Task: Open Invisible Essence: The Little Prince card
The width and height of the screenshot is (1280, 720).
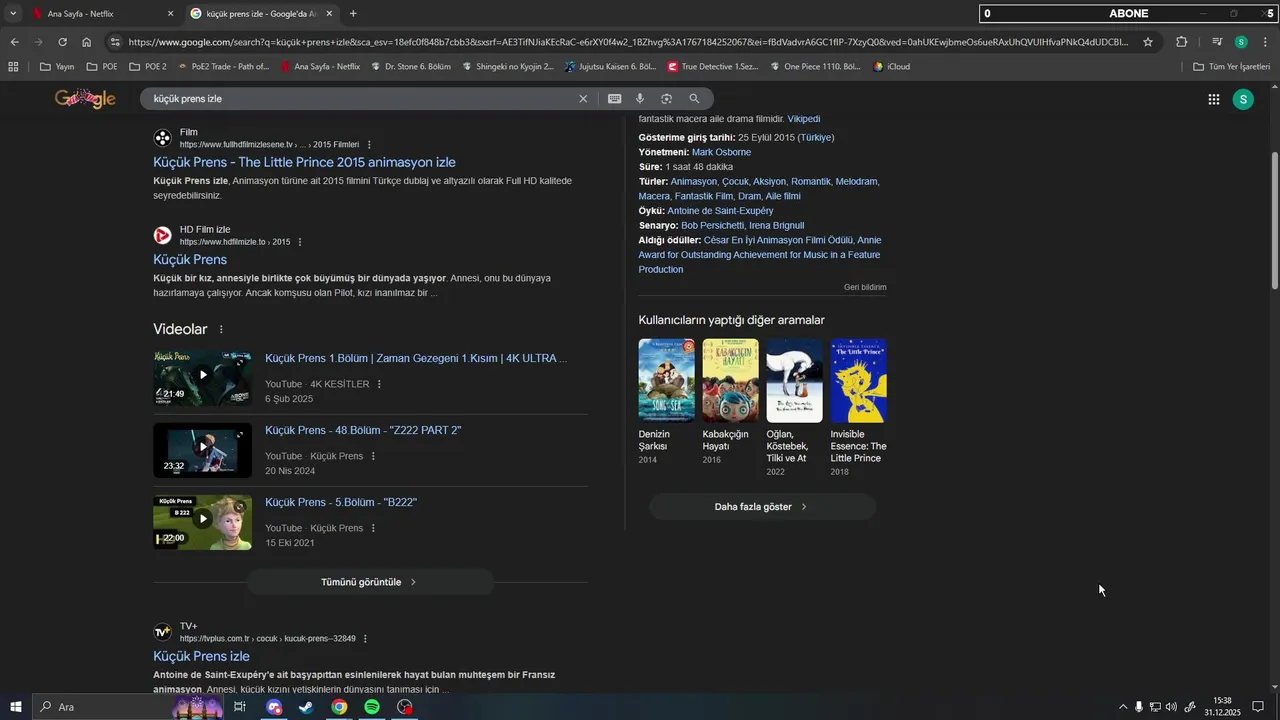Action: tap(858, 407)
